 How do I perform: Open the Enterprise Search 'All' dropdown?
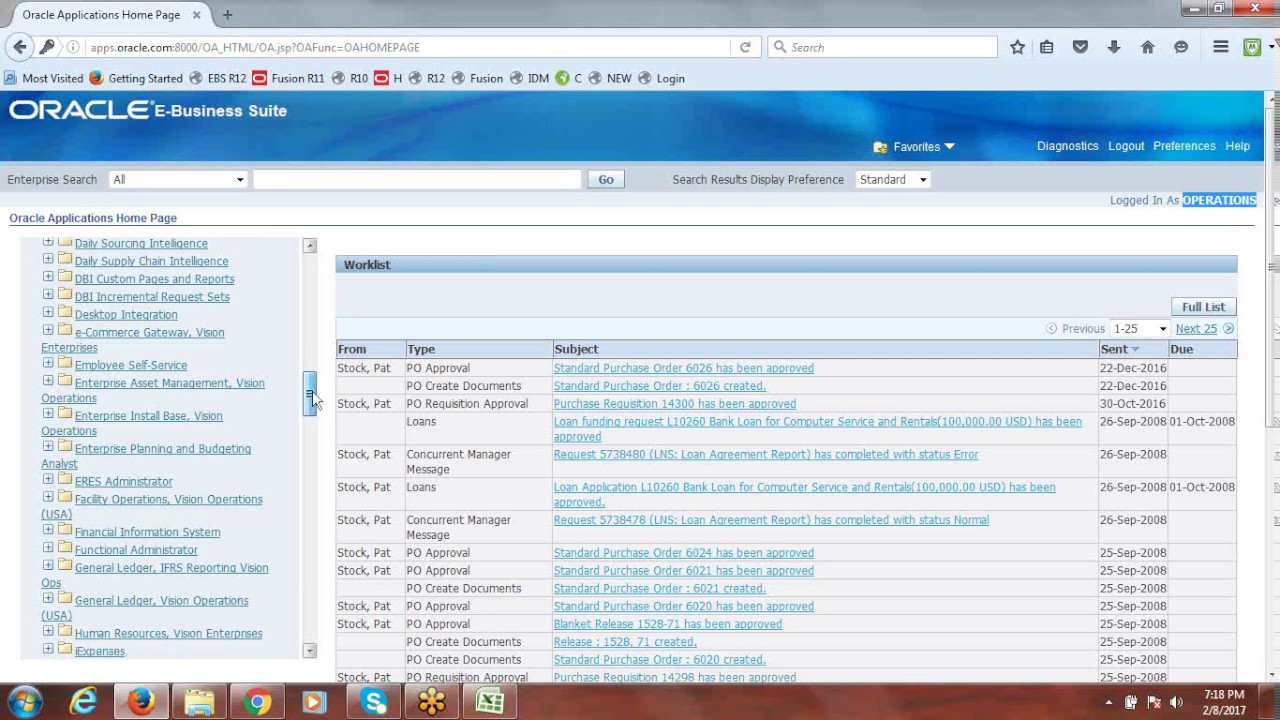[178, 180]
